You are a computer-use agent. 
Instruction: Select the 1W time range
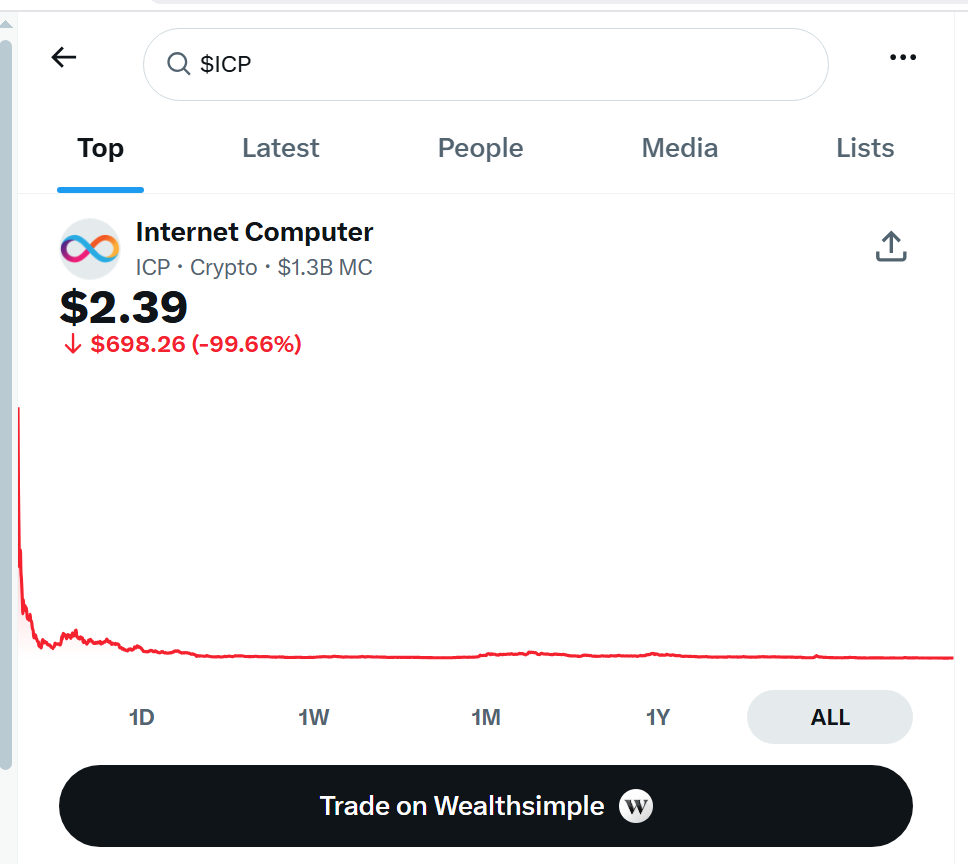coord(314,717)
